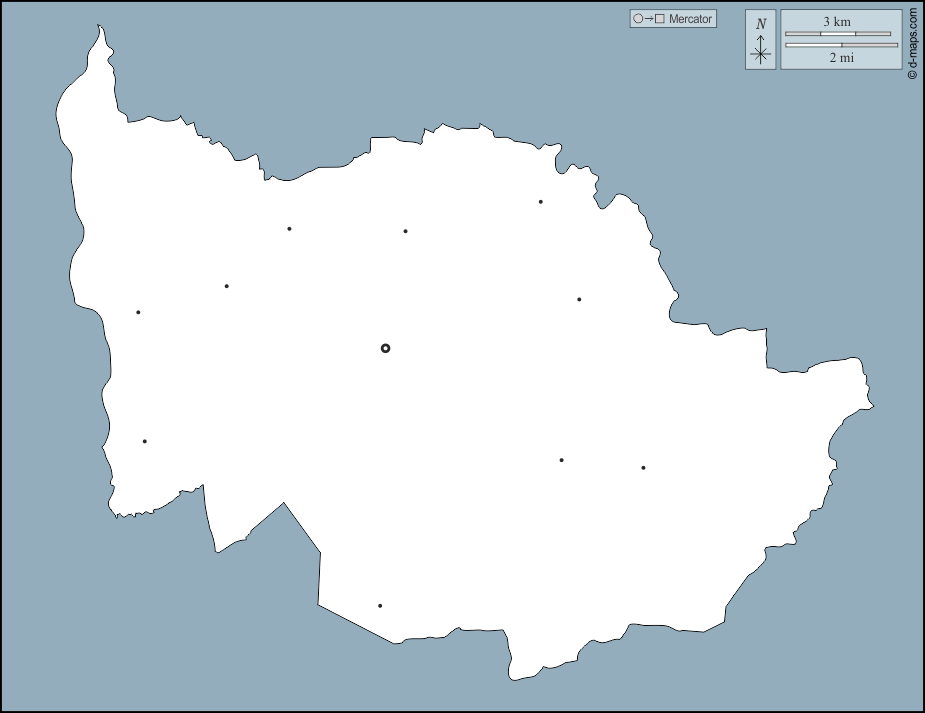Click the 3 km scale label
This screenshot has height=713, width=925.
point(837,21)
